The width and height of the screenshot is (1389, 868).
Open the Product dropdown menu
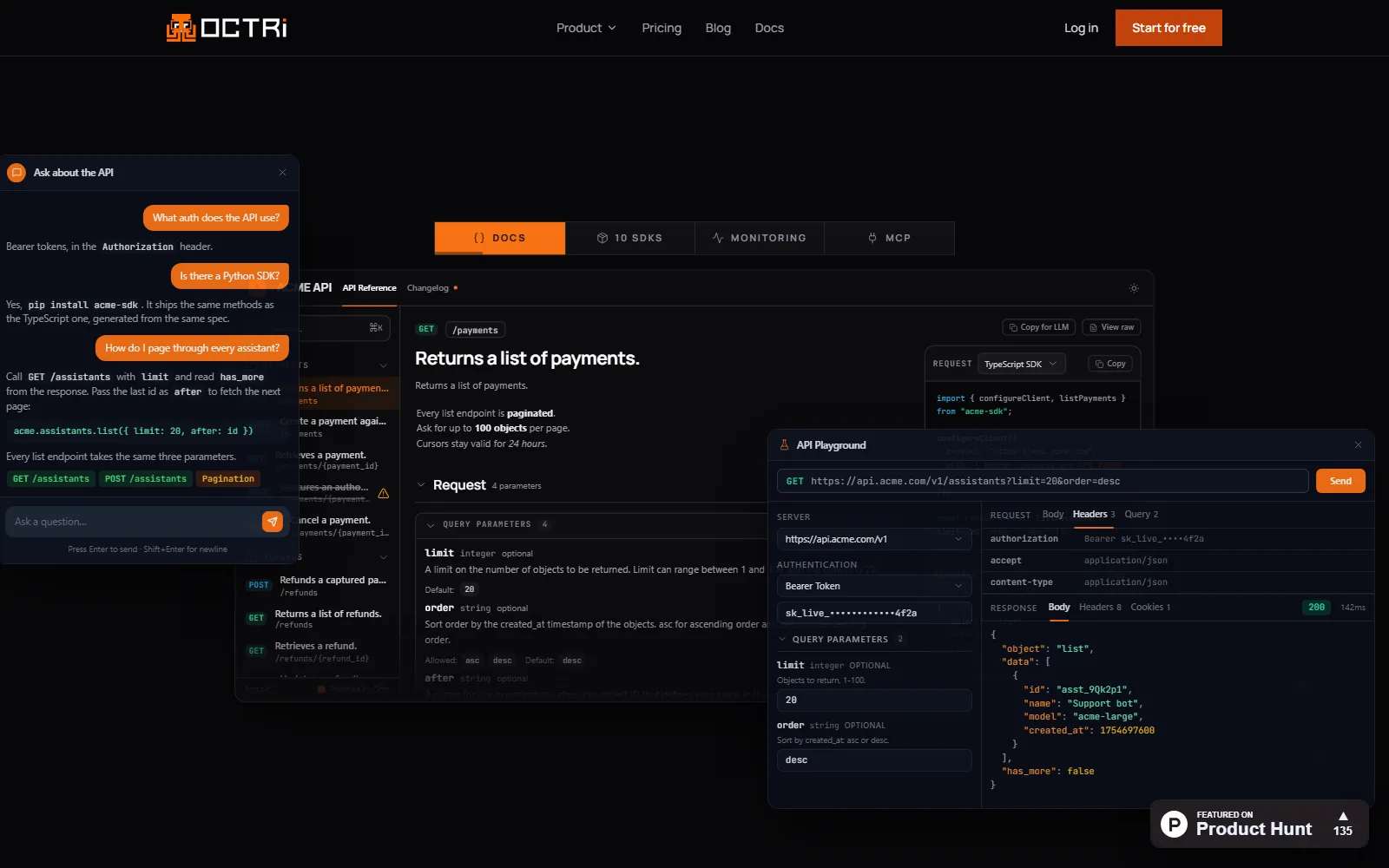(586, 28)
